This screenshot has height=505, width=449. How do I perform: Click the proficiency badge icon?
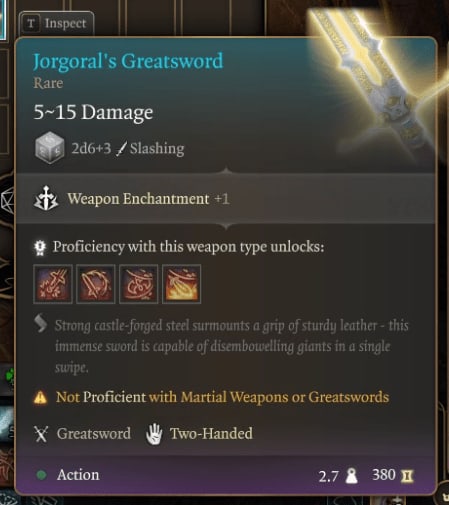click(x=40, y=248)
